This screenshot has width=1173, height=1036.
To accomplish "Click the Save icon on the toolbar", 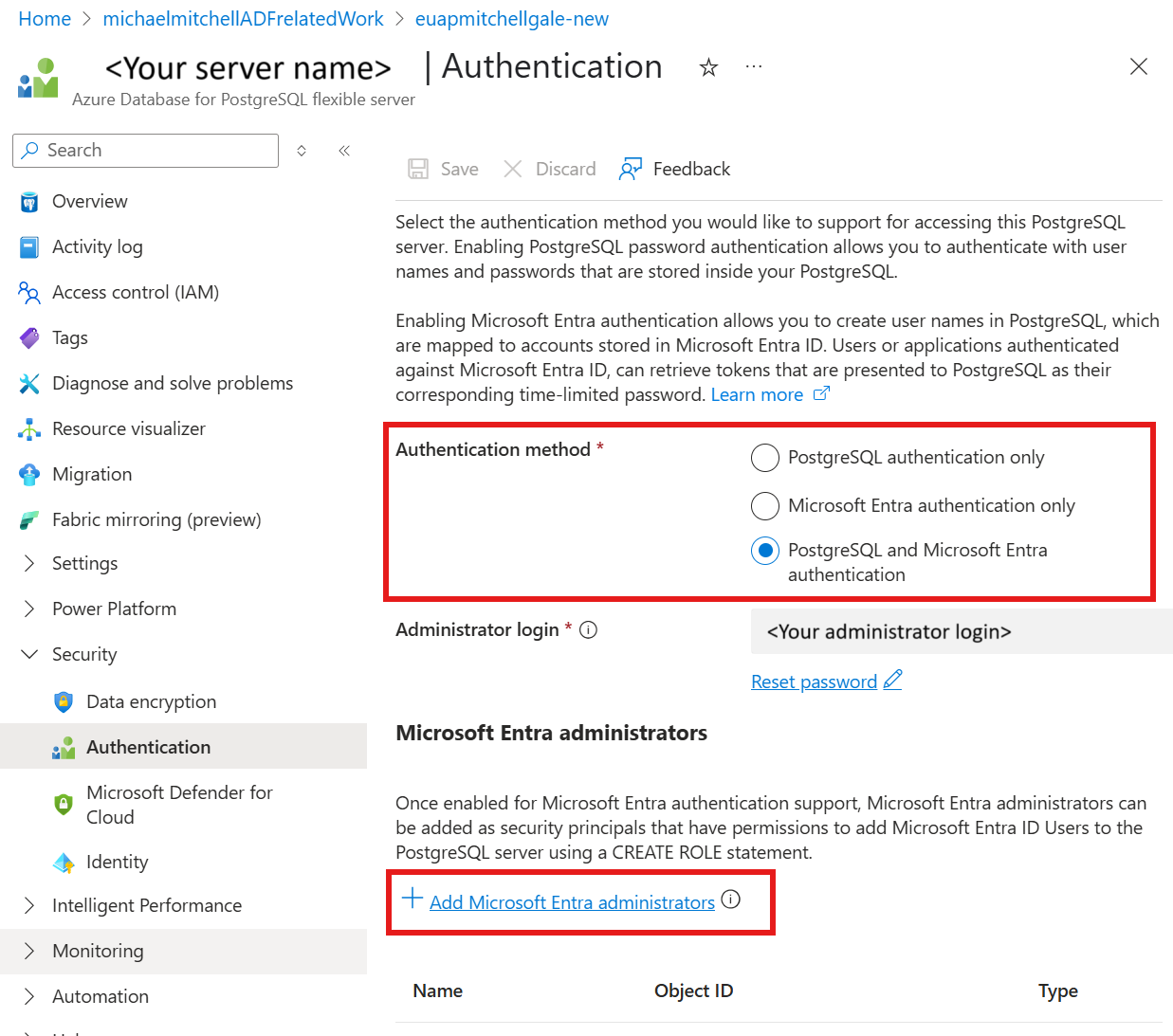I will click(x=418, y=168).
